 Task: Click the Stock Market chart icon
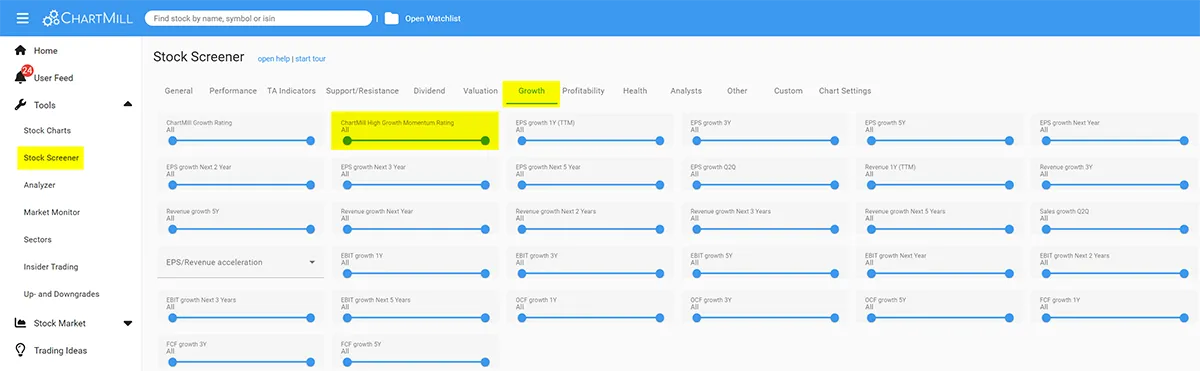(x=20, y=323)
